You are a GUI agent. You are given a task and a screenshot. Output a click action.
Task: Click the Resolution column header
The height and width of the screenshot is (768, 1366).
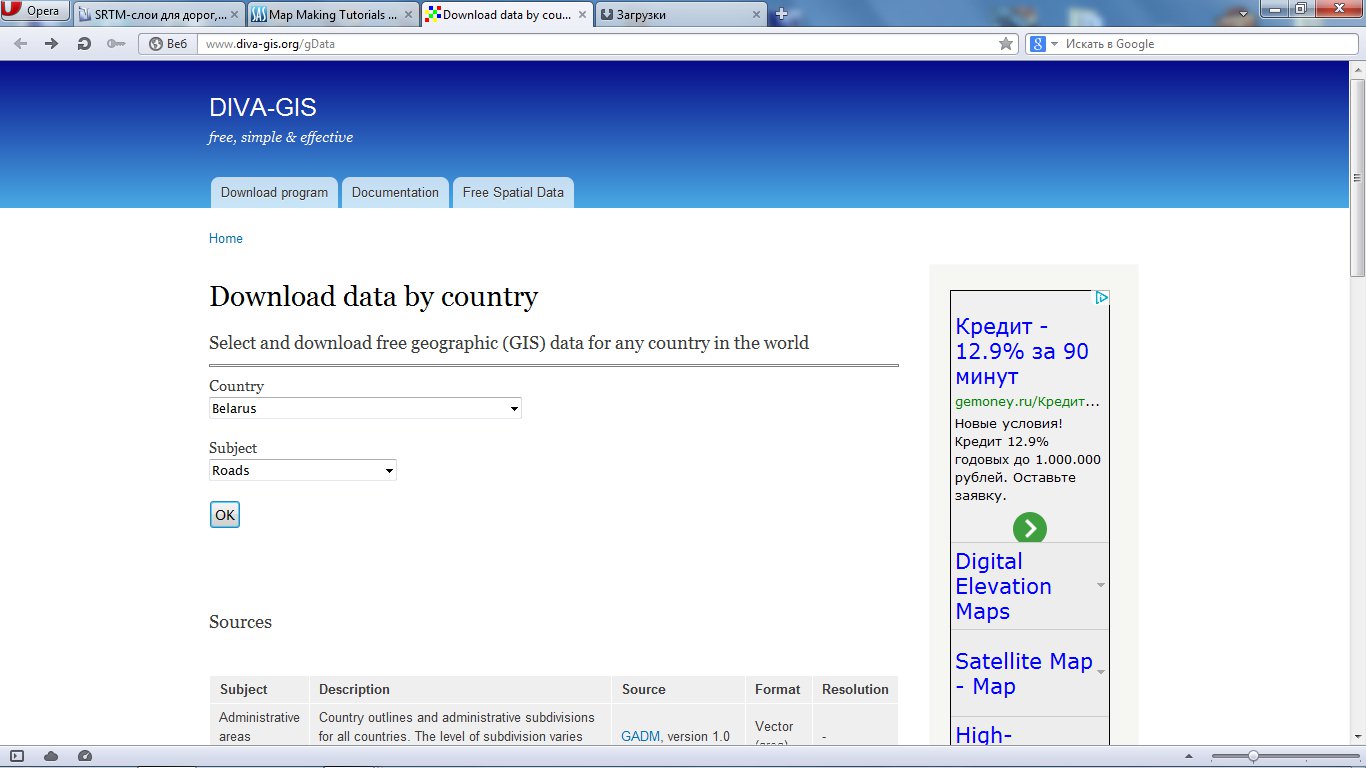point(855,689)
